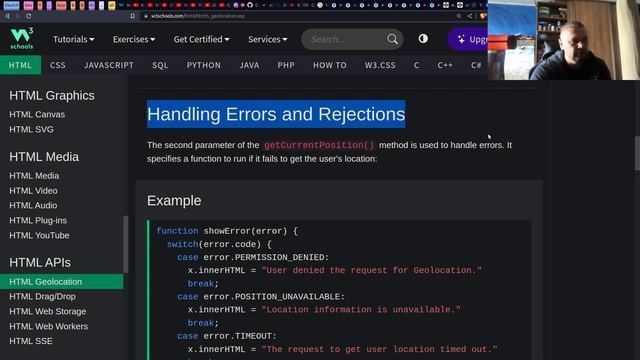This screenshot has height=360, width=640.
Task: Open HTML Web Workers in sidebar
Action: 49,327
